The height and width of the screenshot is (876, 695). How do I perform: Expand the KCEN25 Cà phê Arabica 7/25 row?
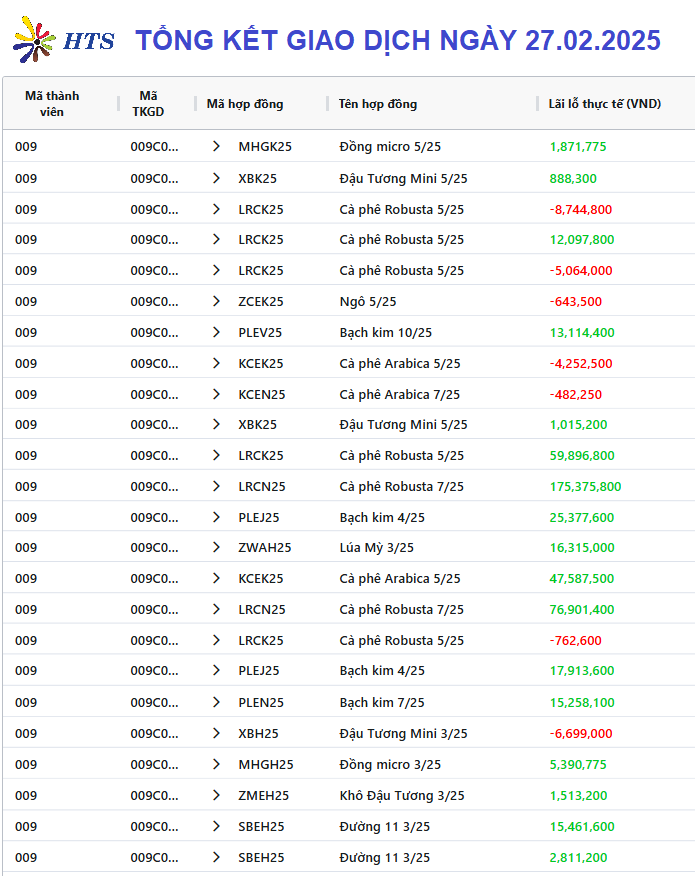216,394
